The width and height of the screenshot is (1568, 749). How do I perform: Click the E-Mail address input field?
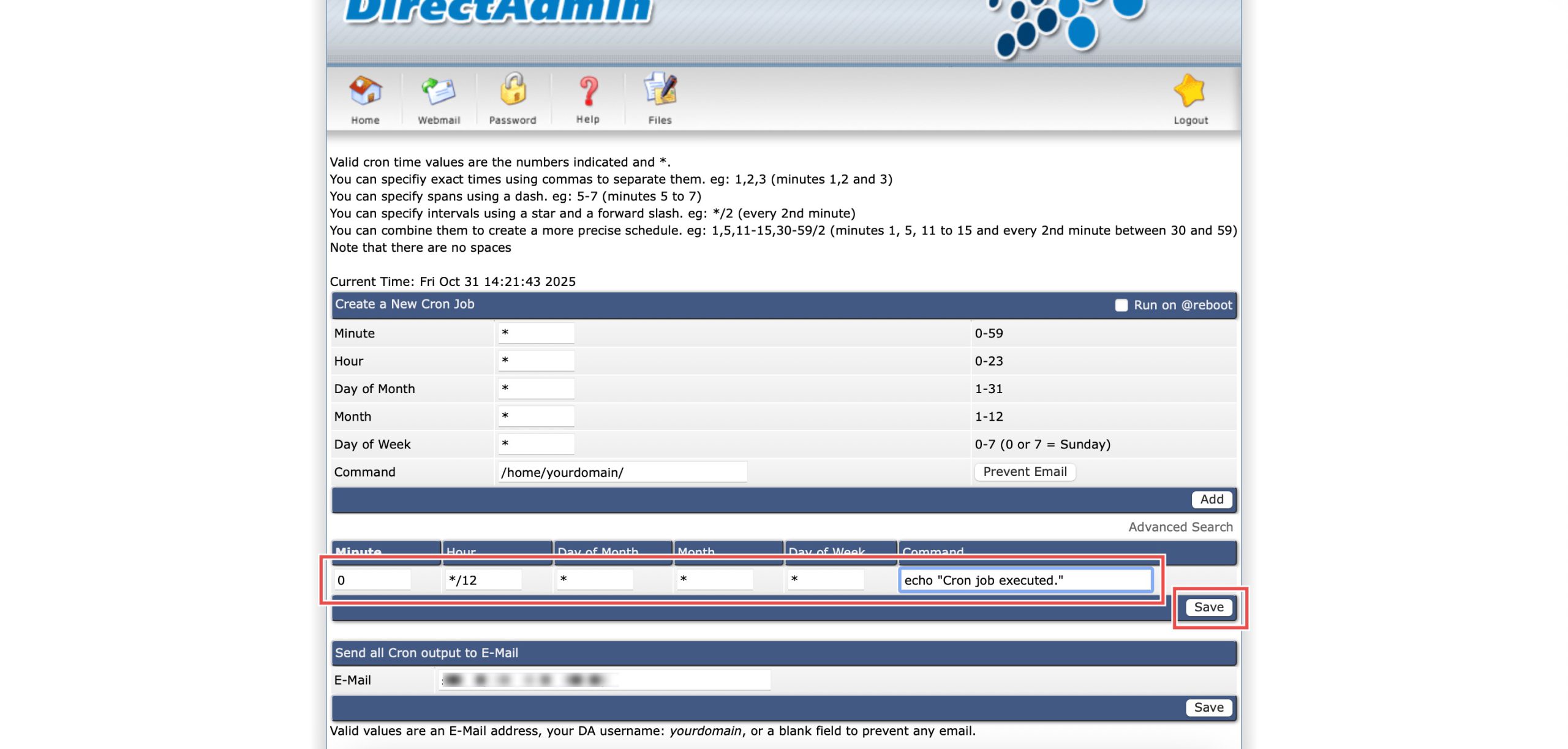603,680
